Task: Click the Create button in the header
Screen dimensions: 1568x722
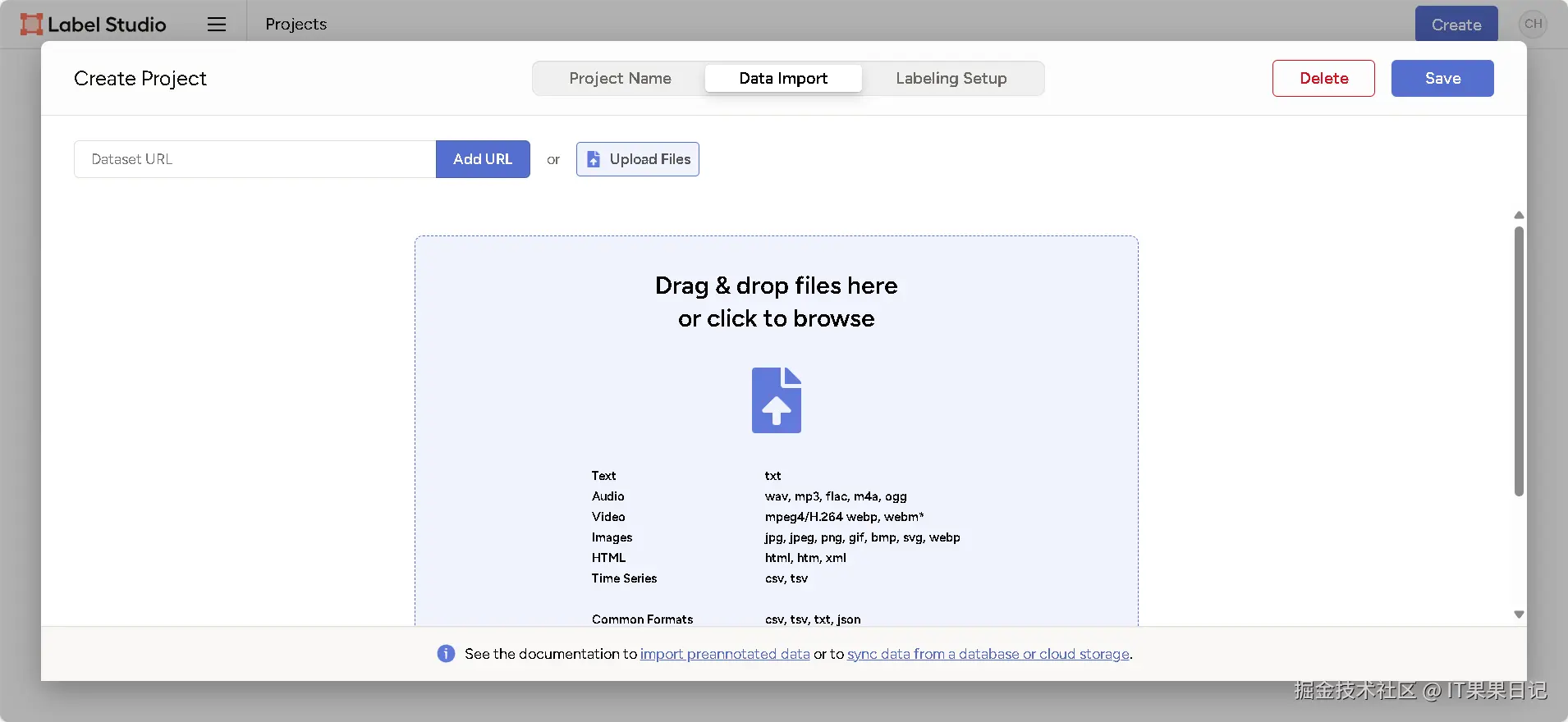Action: (x=1456, y=25)
